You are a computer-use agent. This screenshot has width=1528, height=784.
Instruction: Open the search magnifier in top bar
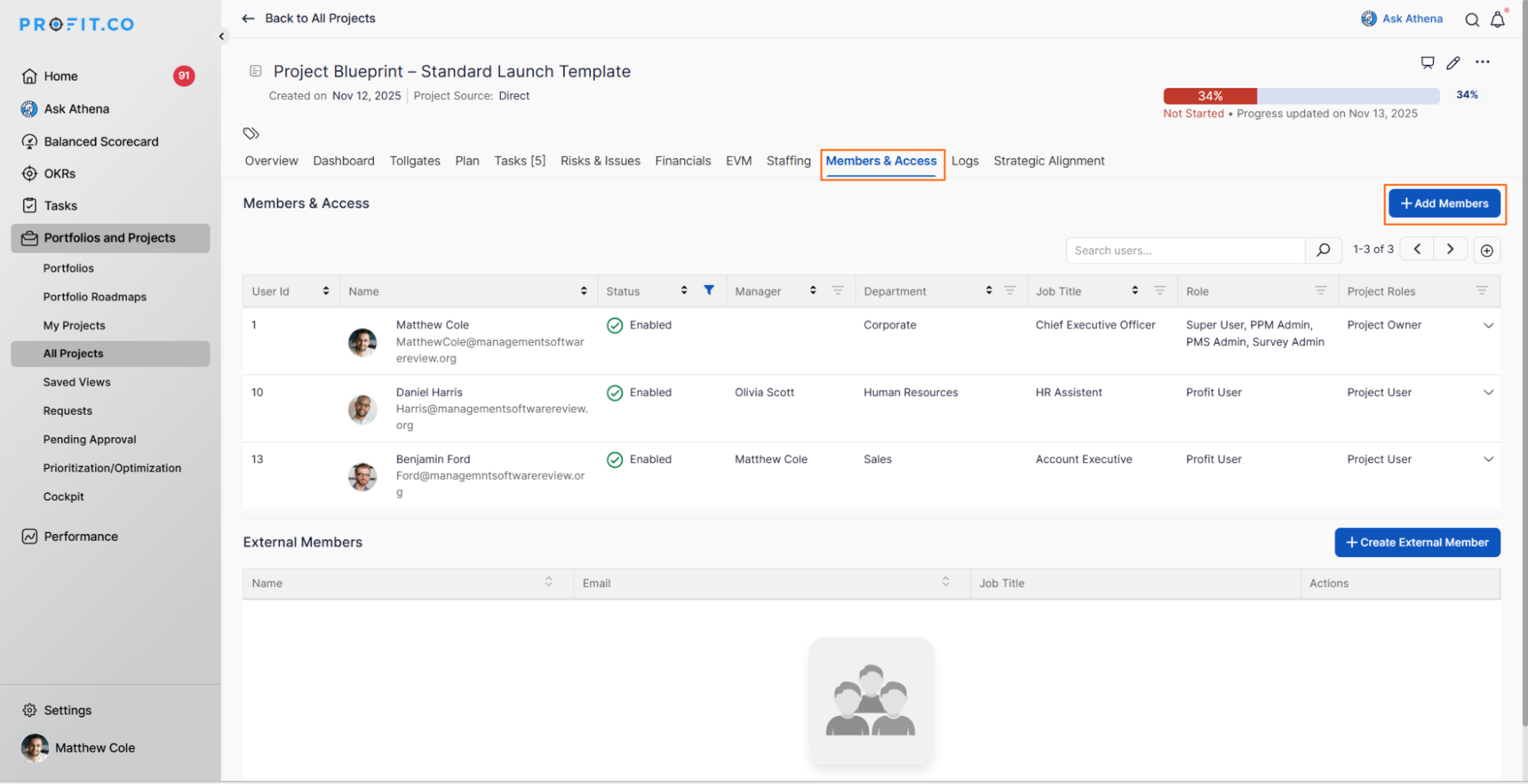pos(1471,20)
